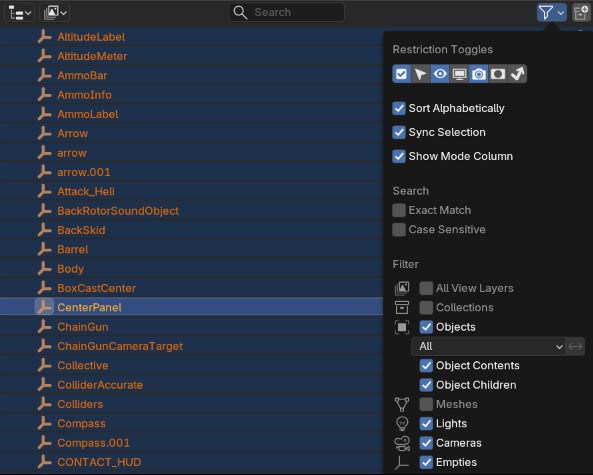Click the Lights bulb icon
The height and width of the screenshot is (475, 593).
402,423
